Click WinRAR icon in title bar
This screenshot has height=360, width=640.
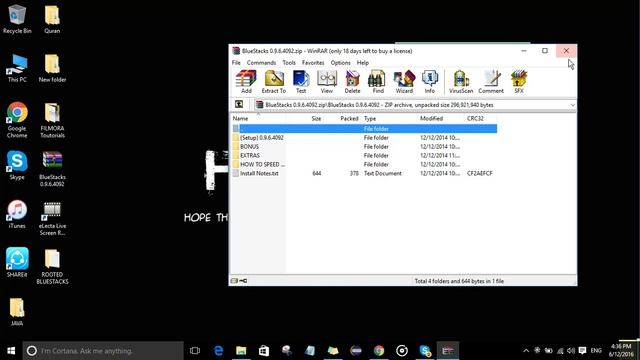[x=236, y=51]
